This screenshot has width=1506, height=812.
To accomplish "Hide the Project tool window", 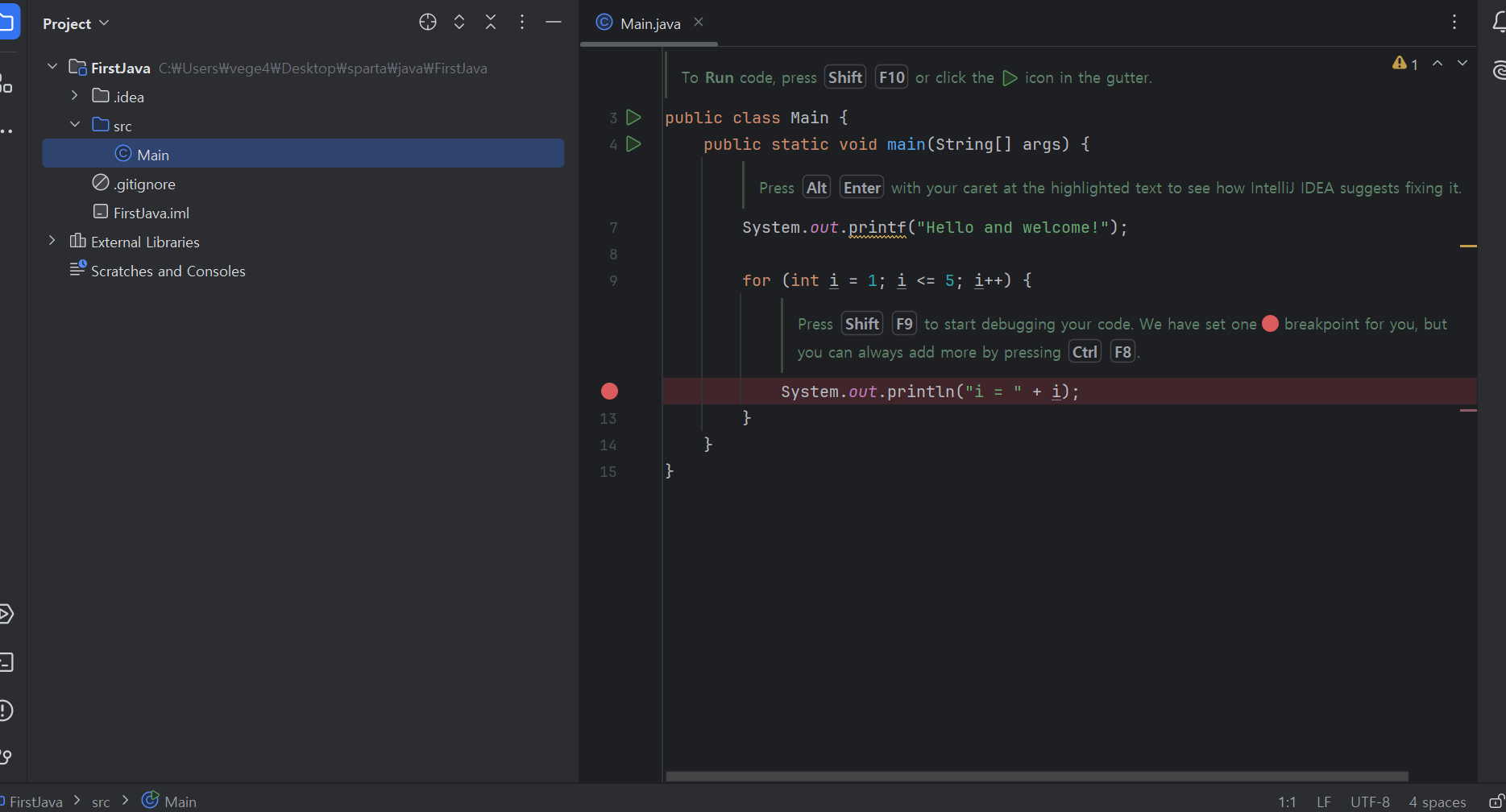I will (554, 23).
